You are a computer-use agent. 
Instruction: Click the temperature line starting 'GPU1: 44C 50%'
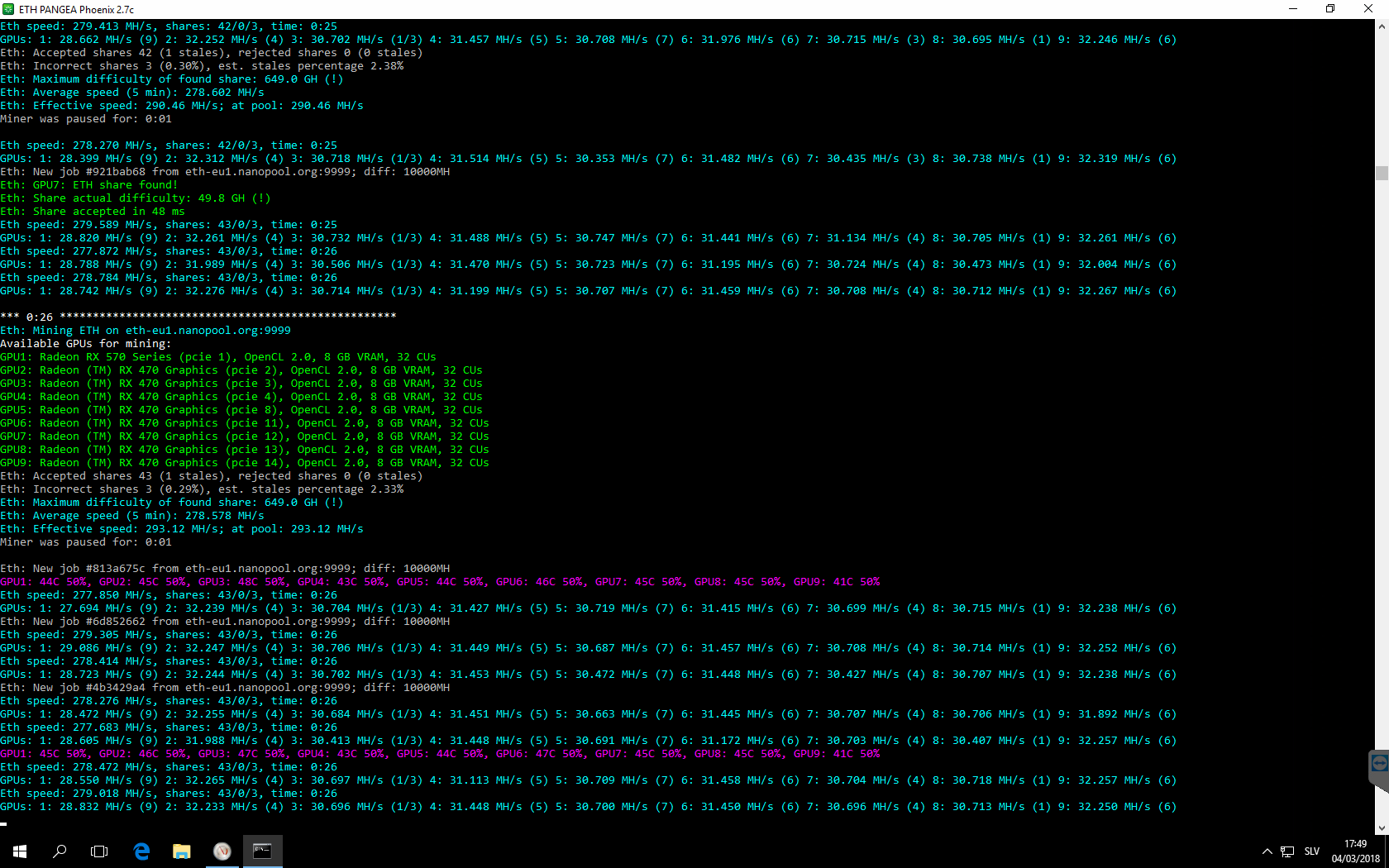(440, 582)
